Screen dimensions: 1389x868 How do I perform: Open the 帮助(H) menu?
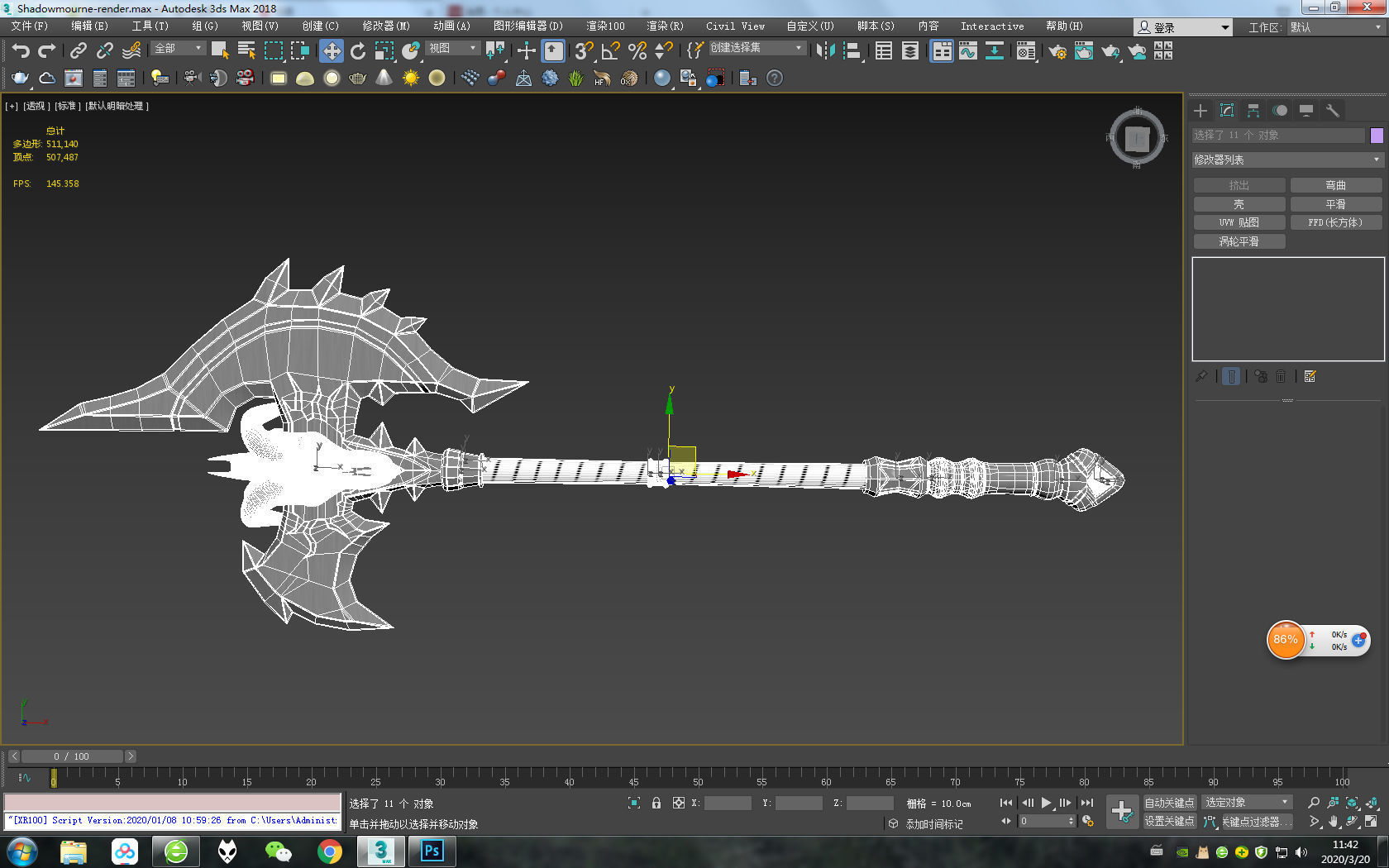tap(1064, 26)
